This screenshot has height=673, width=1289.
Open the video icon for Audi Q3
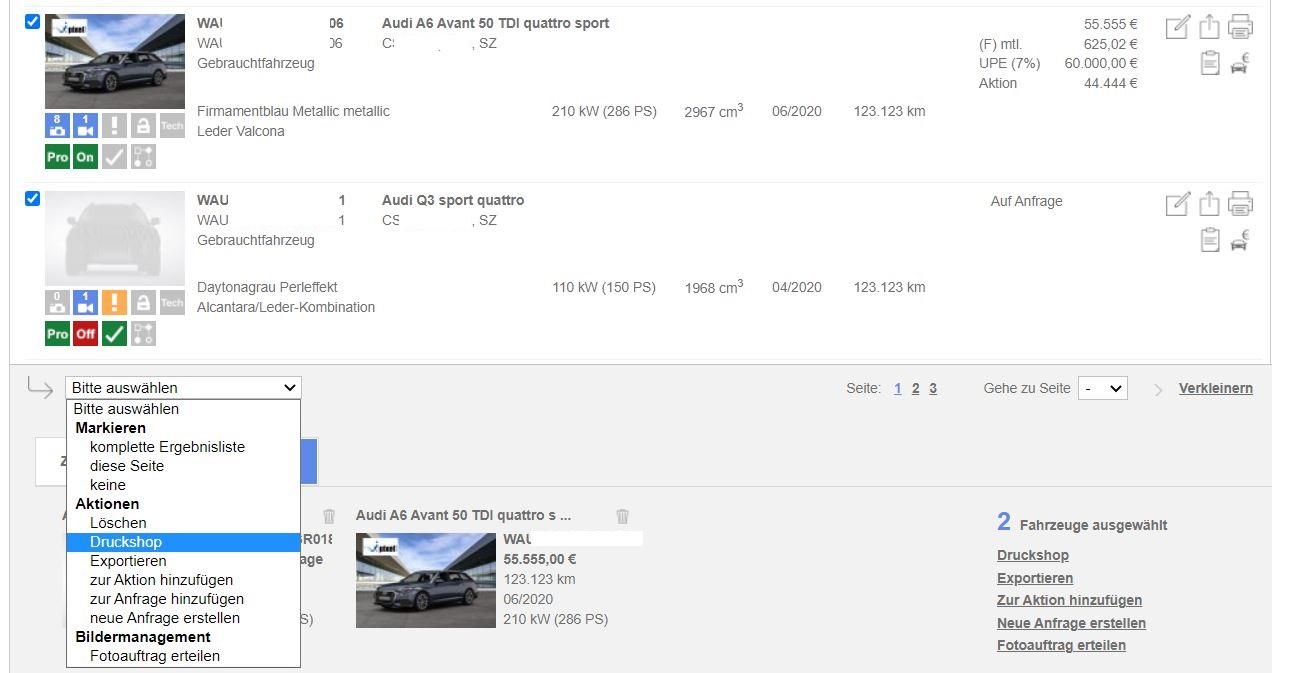86,303
